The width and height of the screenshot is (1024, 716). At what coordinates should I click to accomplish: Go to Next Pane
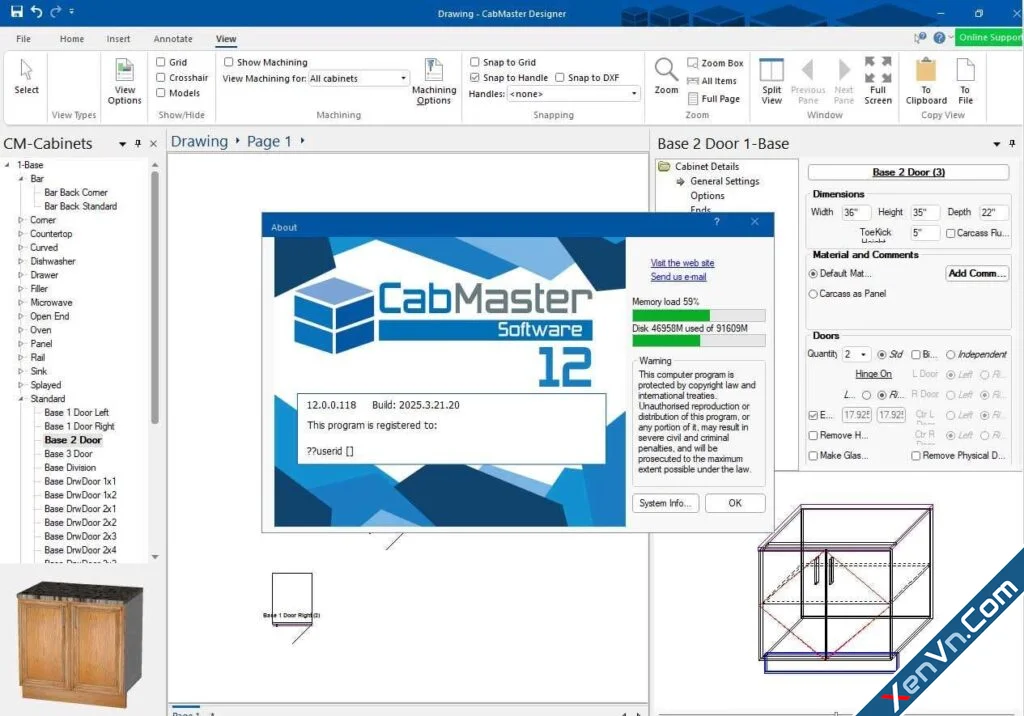pyautogui.click(x=844, y=81)
